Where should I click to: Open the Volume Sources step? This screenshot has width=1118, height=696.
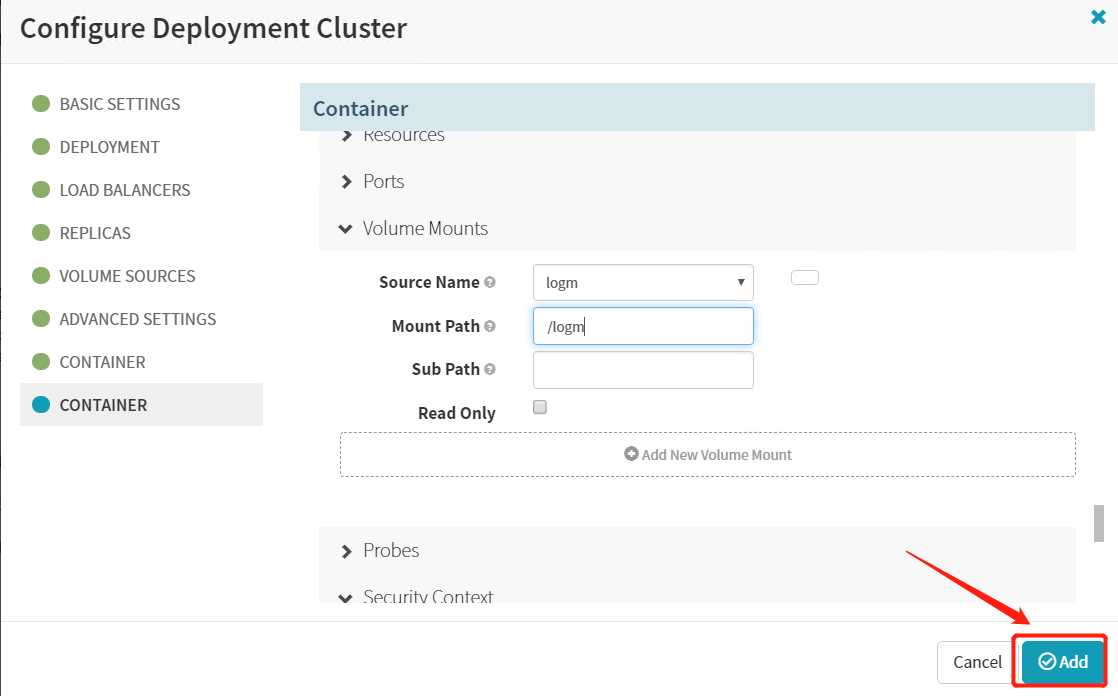tap(127, 276)
